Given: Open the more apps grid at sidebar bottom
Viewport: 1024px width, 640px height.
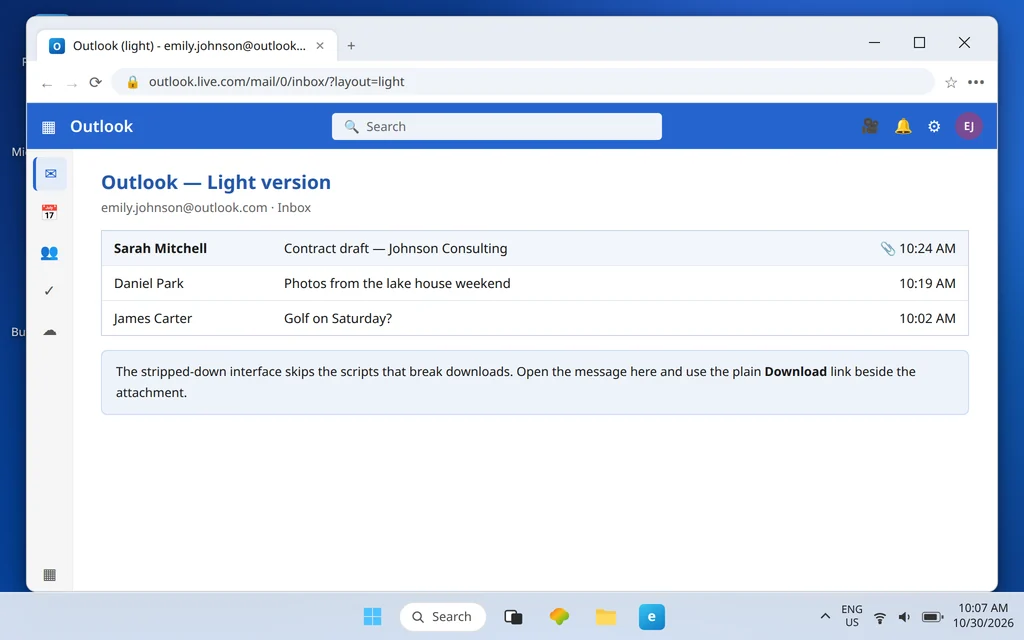Looking at the screenshot, I should (x=50, y=575).
